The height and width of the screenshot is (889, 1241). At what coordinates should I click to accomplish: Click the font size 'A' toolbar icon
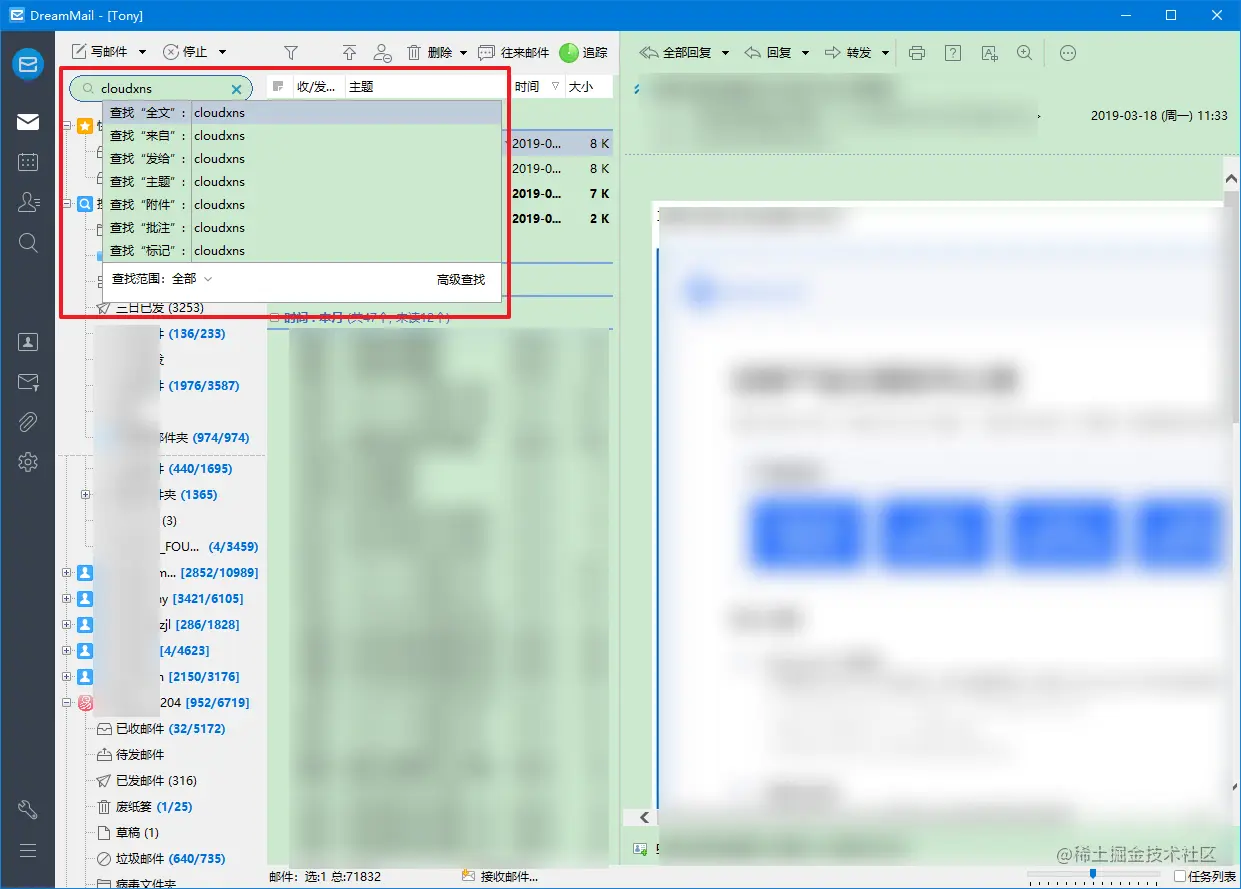989,52
